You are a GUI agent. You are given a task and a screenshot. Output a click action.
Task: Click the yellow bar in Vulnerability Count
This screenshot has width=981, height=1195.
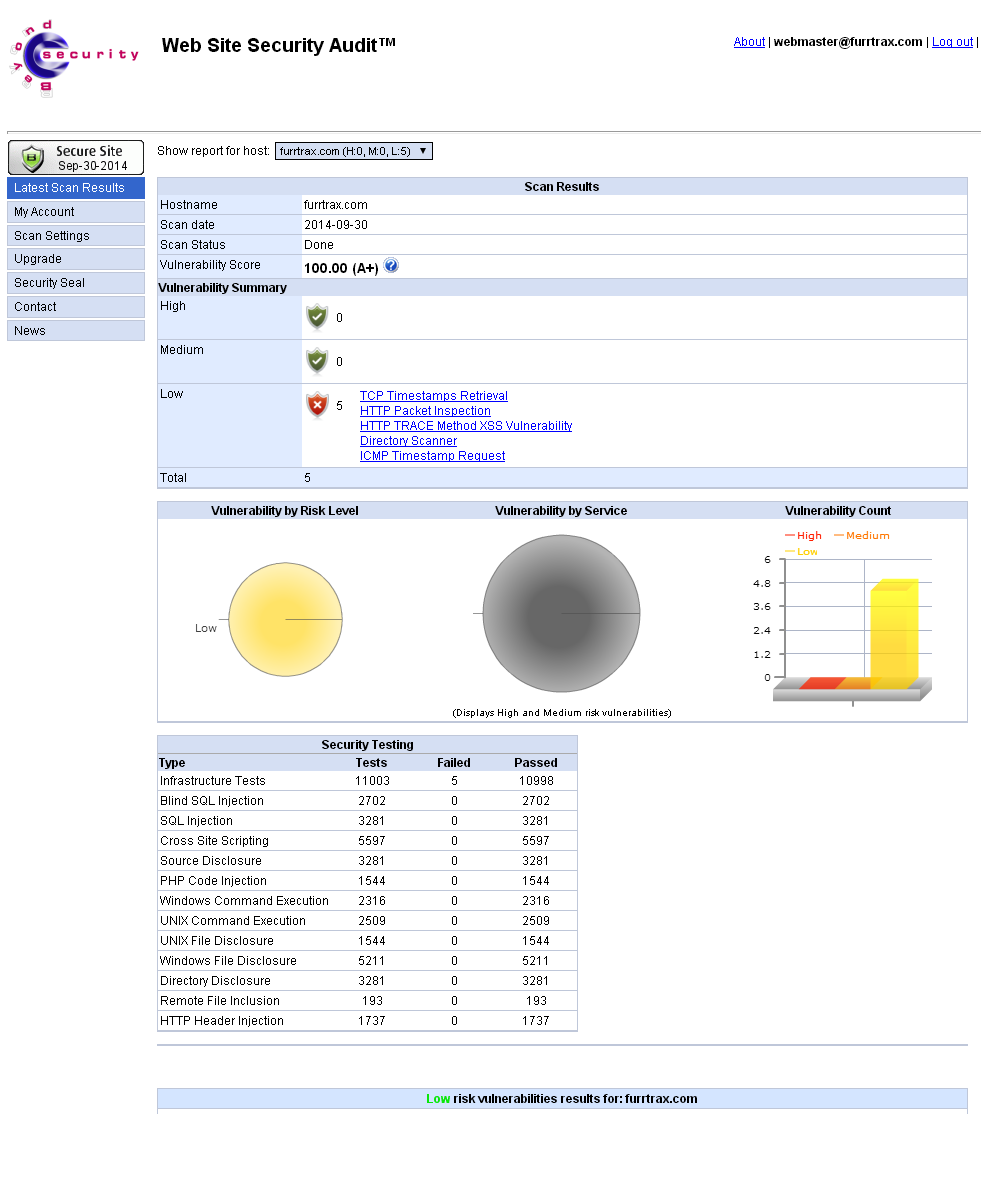(x=893, y=635)
